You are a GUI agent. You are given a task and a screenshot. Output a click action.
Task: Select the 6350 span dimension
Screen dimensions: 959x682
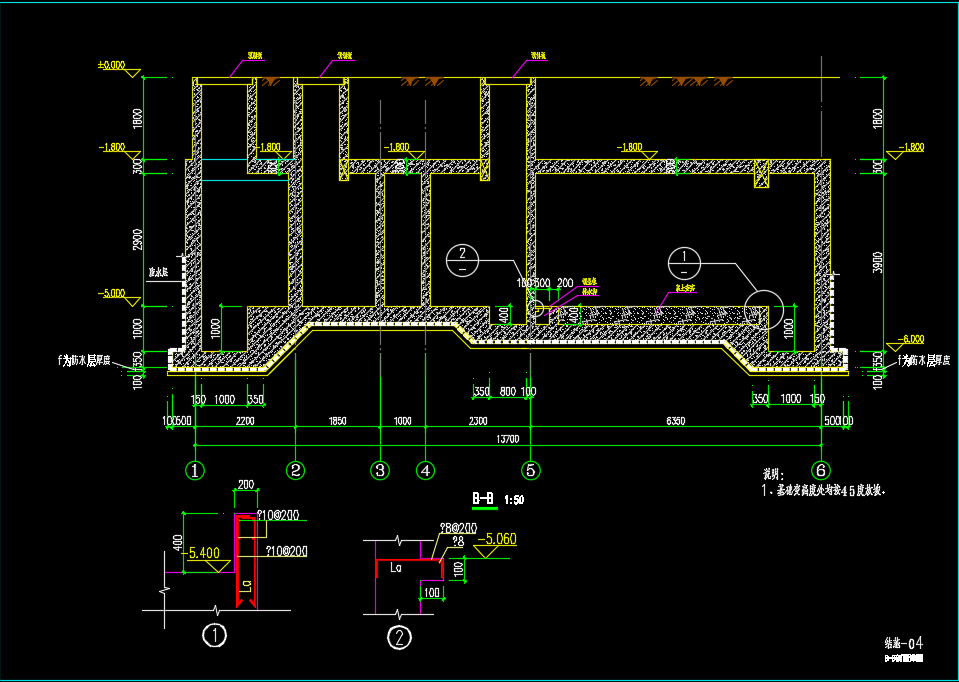(675, 421)
